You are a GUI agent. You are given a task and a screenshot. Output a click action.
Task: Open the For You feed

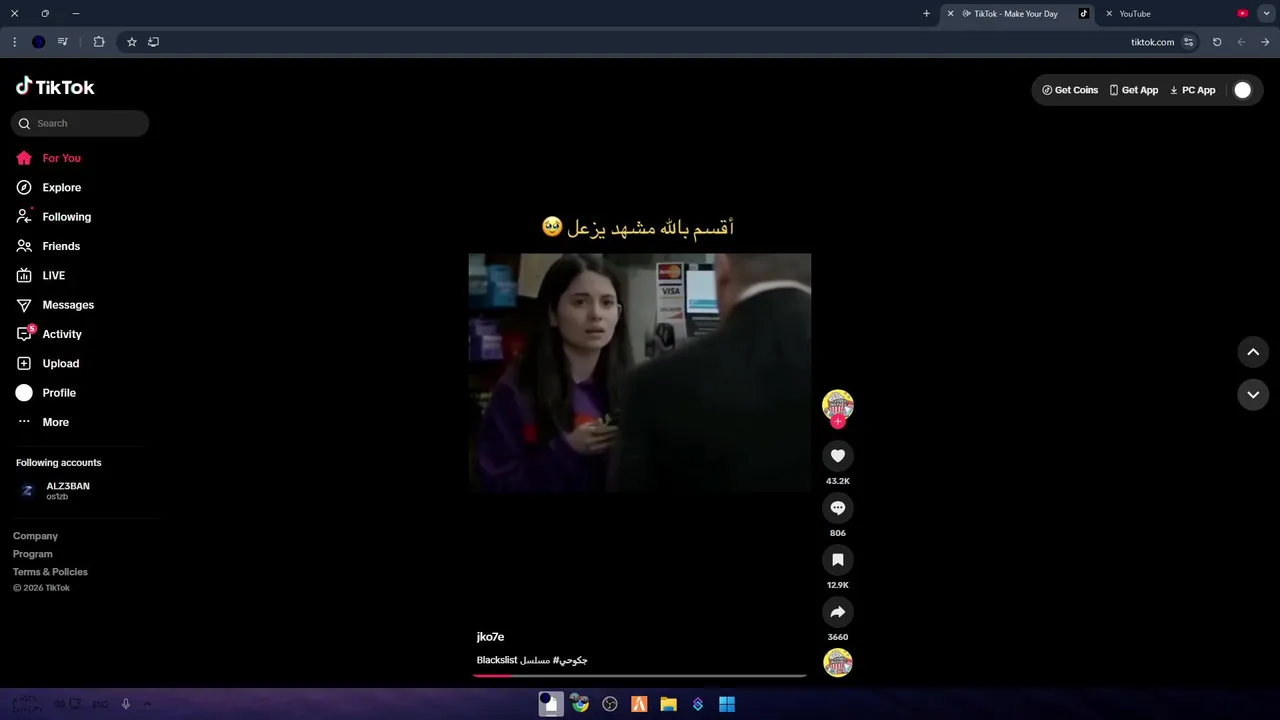coord(48,158)
